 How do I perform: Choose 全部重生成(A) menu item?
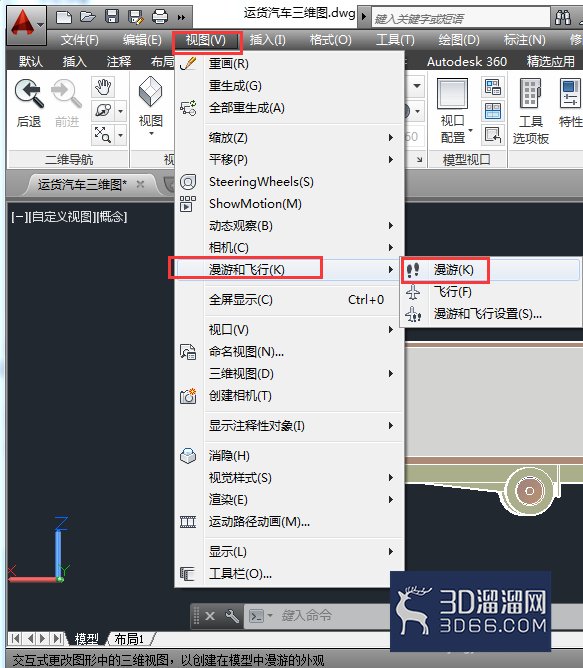290,108
